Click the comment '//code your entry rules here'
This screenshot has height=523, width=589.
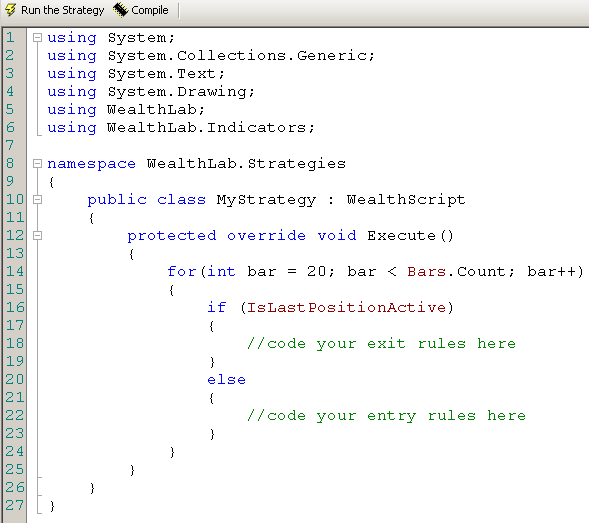click(386, 416)
